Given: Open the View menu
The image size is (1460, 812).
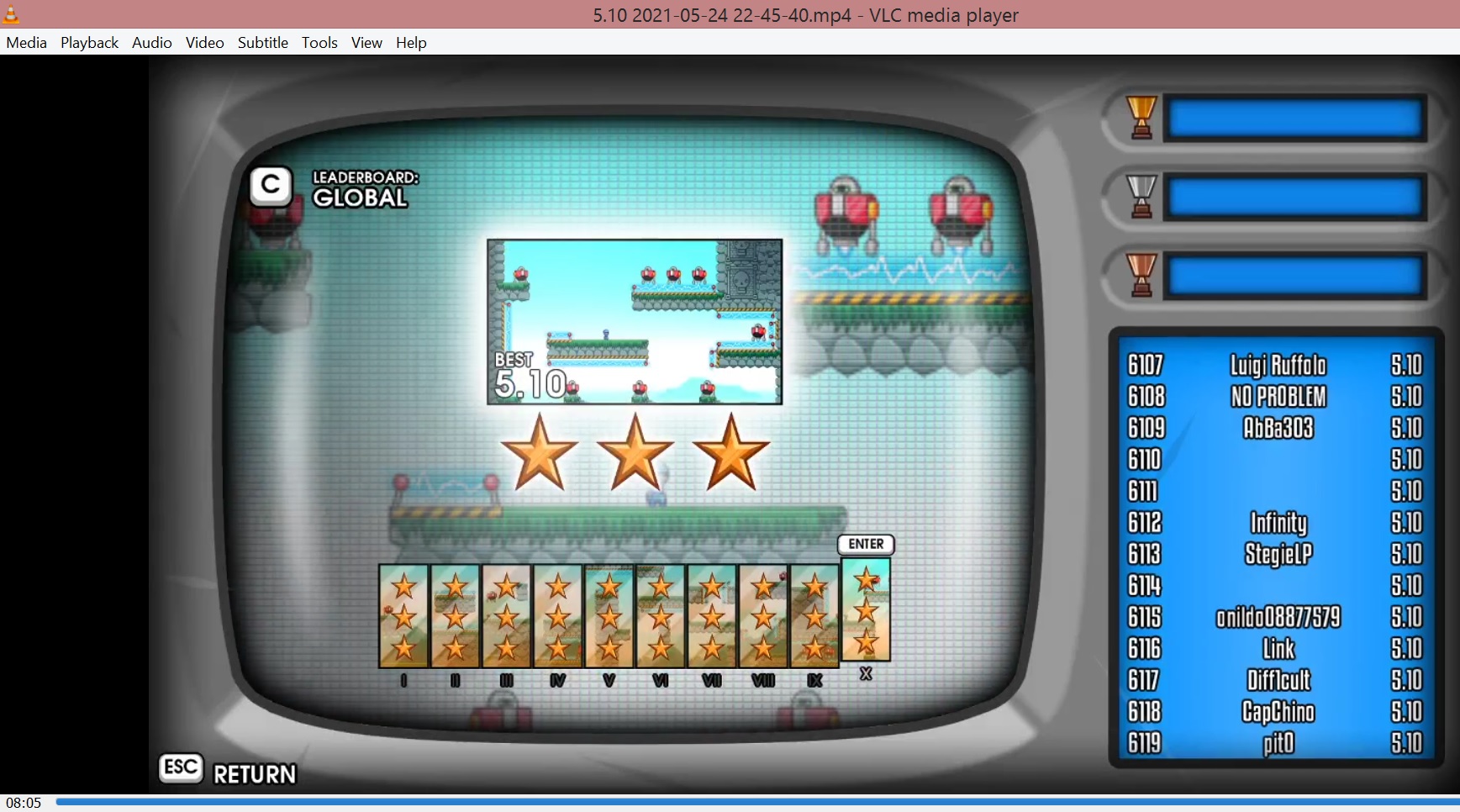Looking at the screenshot, I should [x=366, y=43].
